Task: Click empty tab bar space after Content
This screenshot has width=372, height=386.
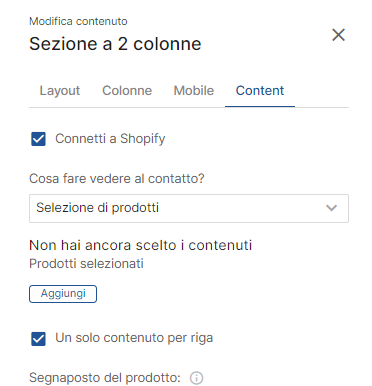Action: pyautogui.click(x=322, y=91)
